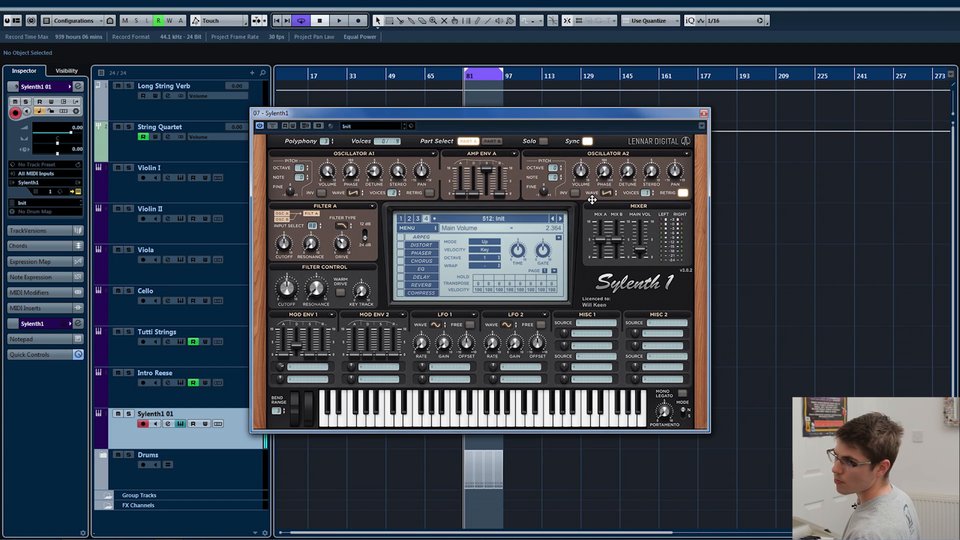Toggle the Sylenth1 Solo button
Image resolution: width=960 pixels, height=540 pixels.
point(543,141)
